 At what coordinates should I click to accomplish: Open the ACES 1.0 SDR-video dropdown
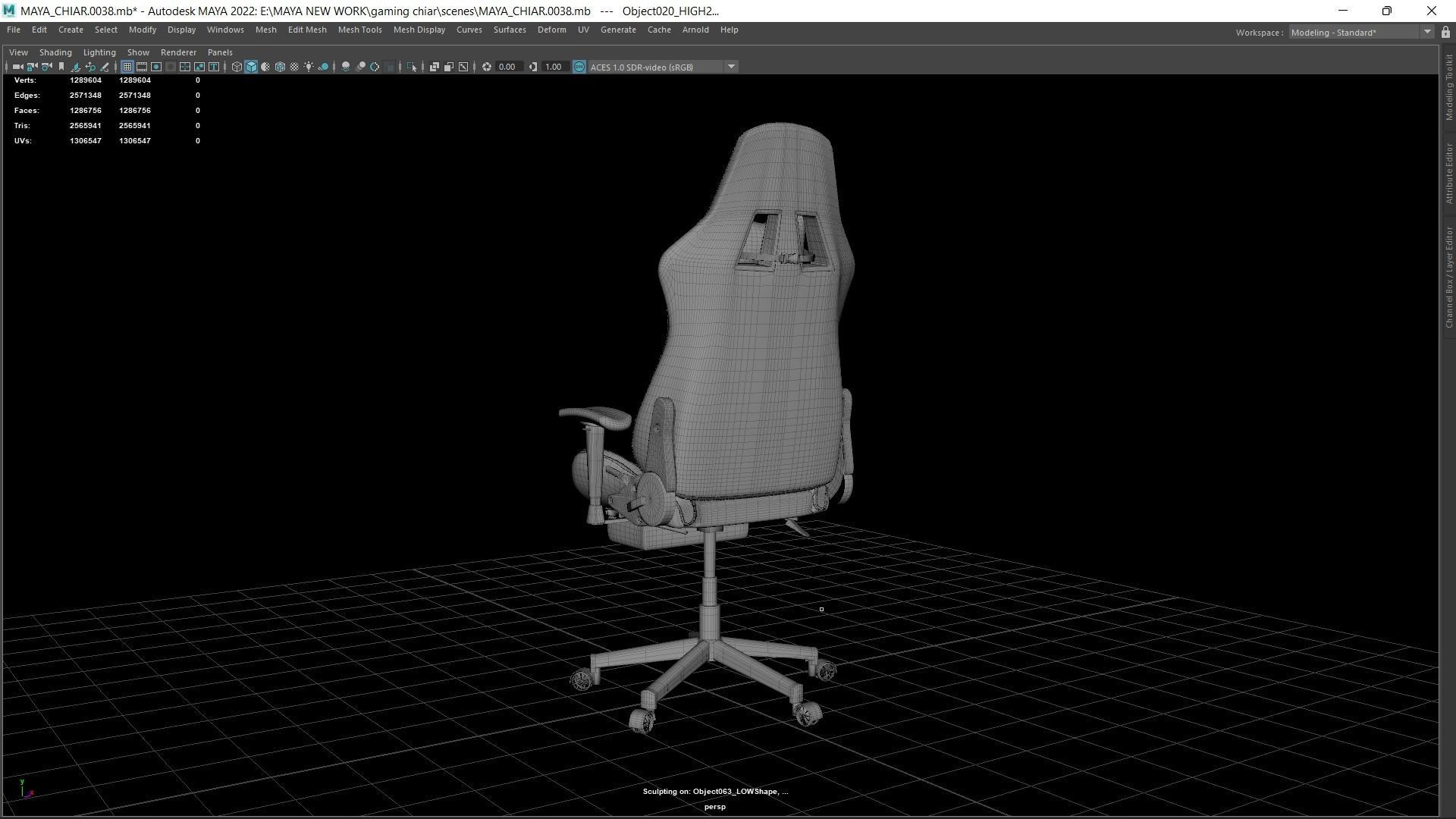(x=664, y=67)
